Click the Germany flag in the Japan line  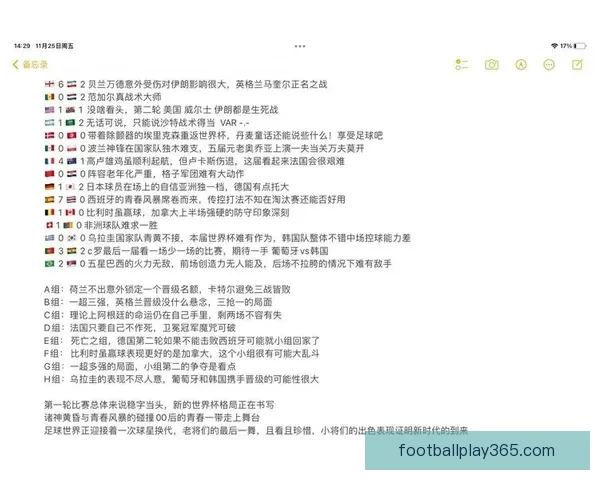(49, 187)
